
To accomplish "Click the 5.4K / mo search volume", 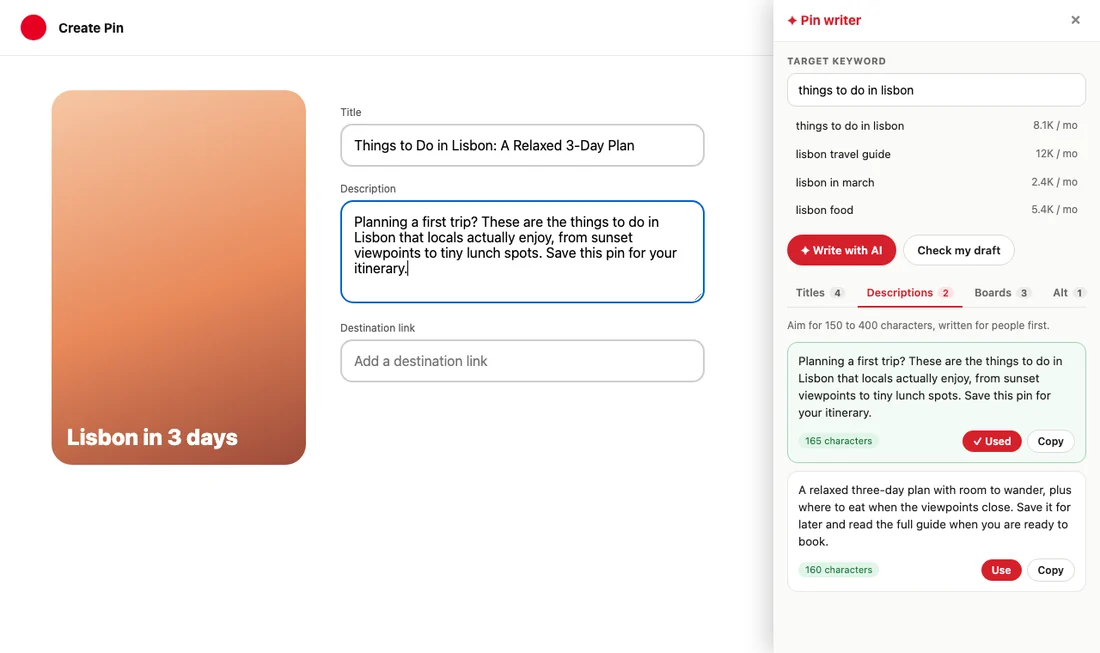I will (x=1054, y=210).
